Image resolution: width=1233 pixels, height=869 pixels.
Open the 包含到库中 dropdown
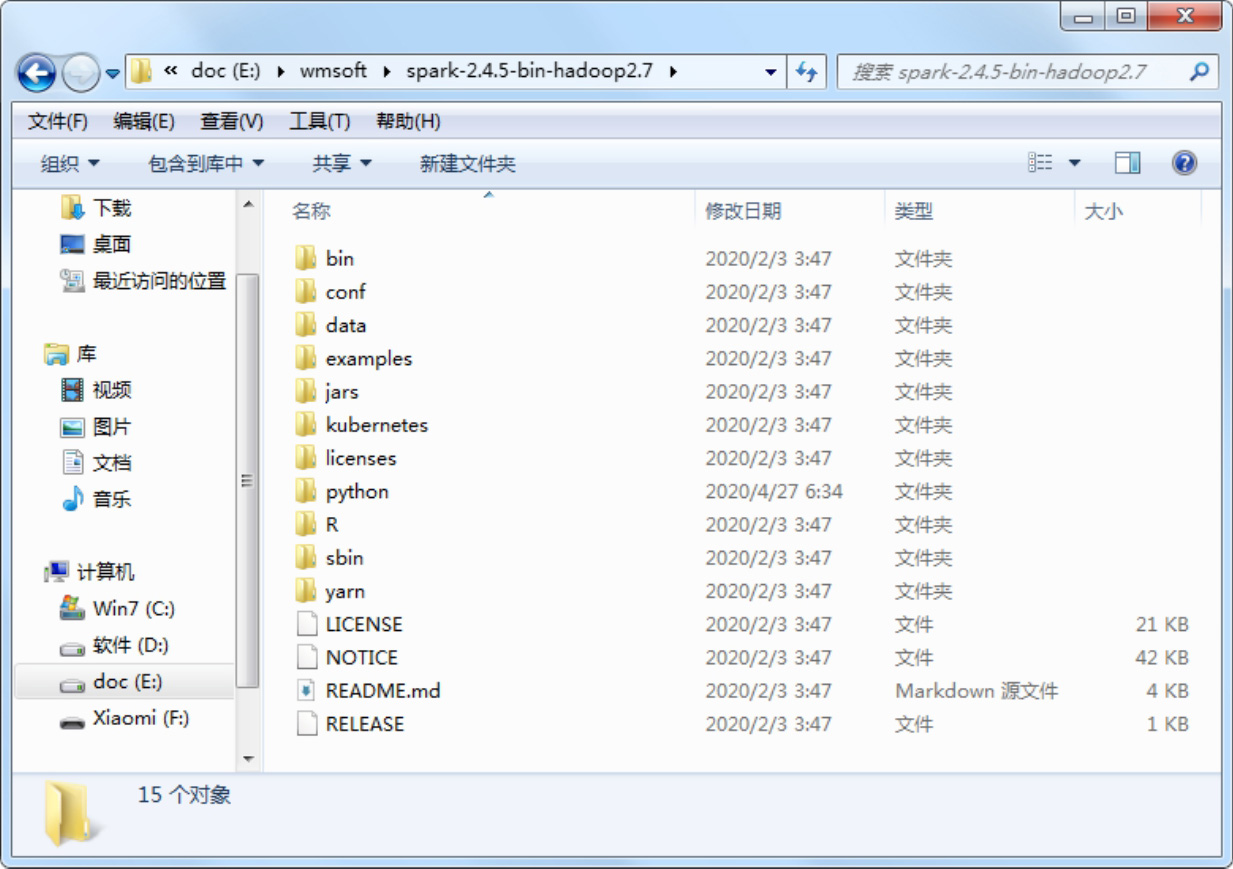tap(206, 163)
